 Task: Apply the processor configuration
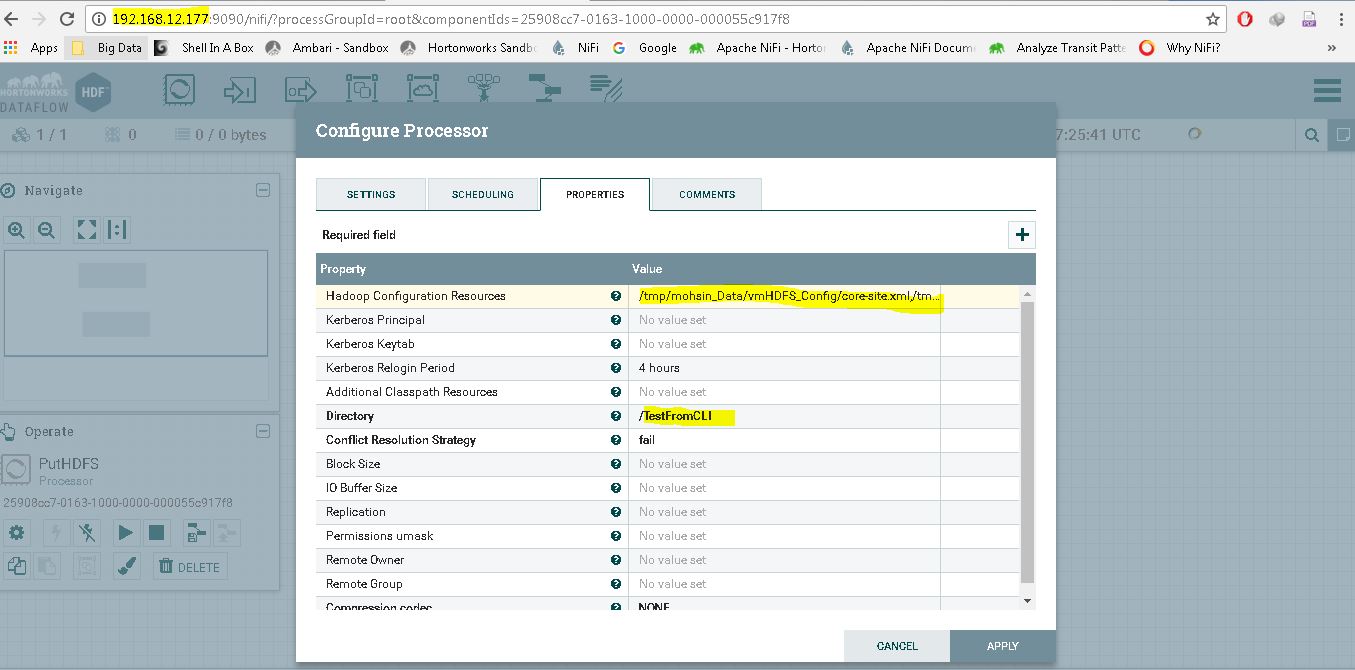(1002, 646)
